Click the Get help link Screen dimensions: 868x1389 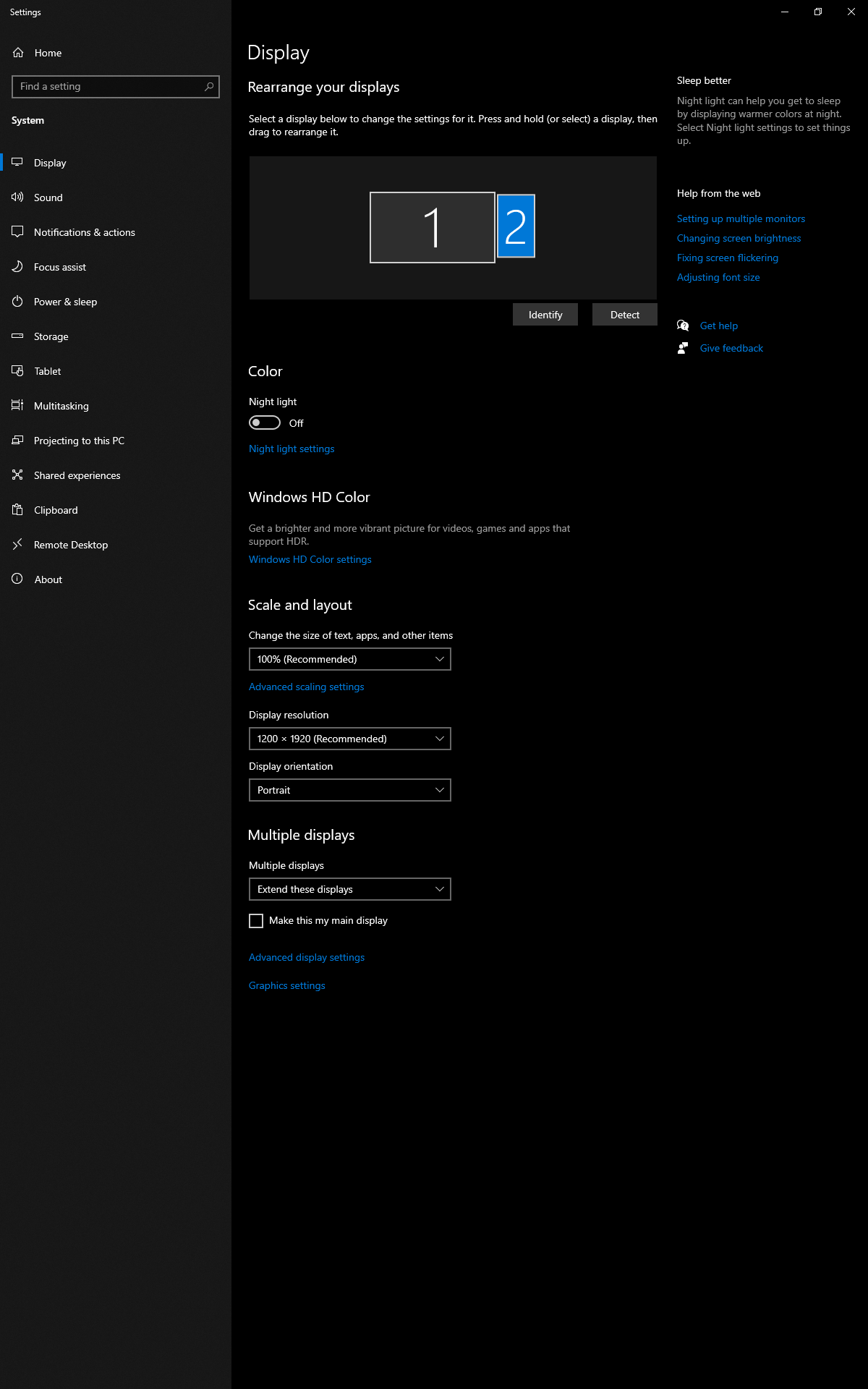(x=719, y=326)
